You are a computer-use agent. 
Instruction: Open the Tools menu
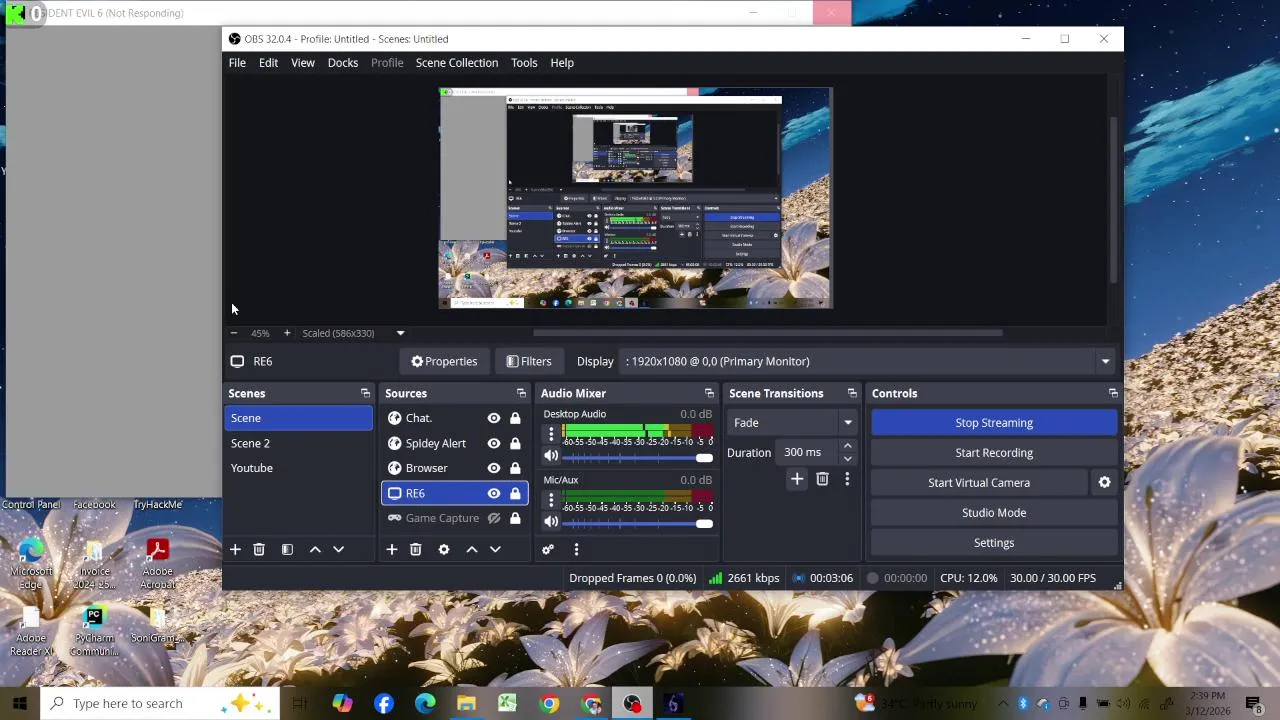click(x=524, y=63)
